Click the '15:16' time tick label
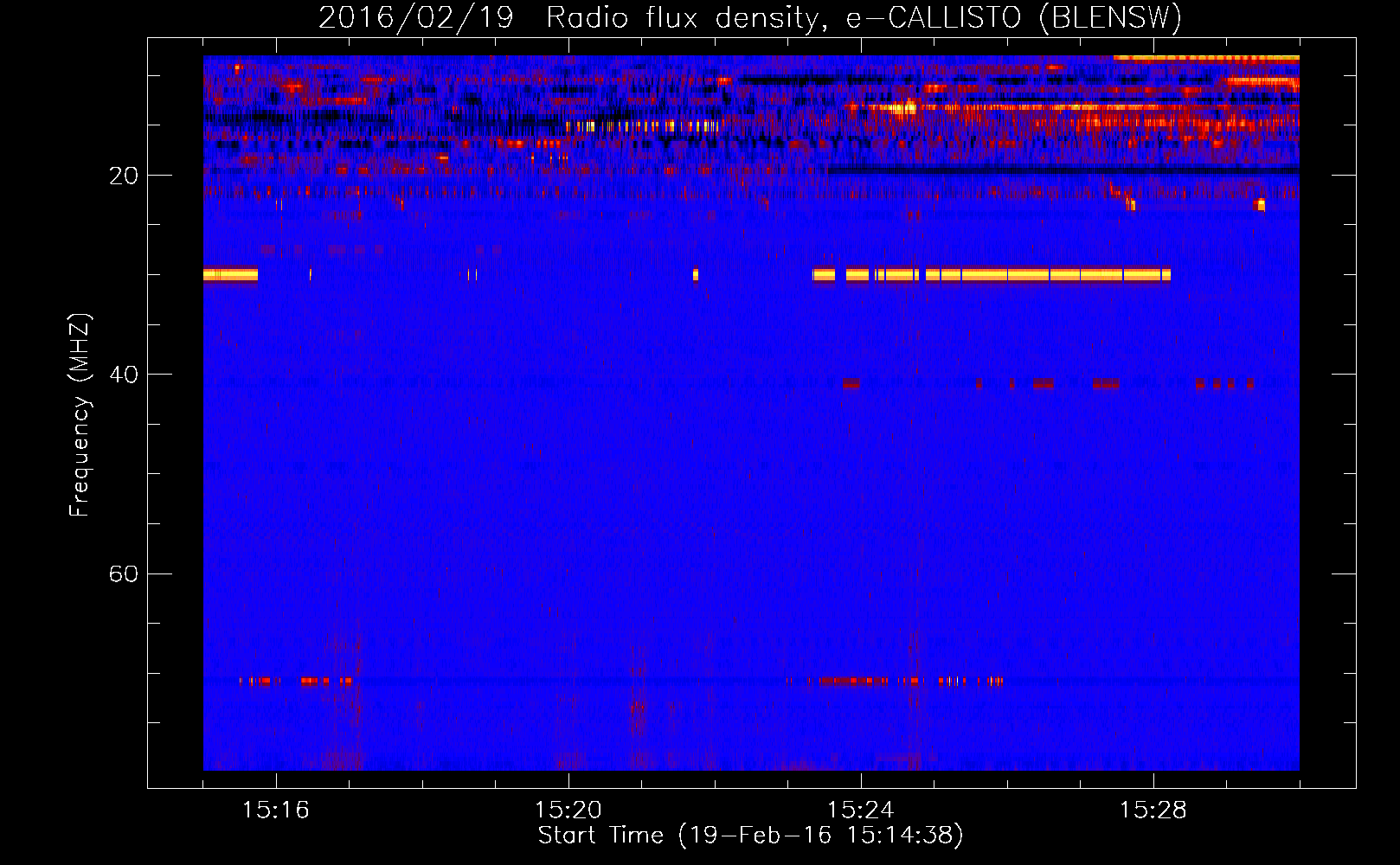Viewport: 1400px width, 865px height. pyautogui.click(x=275, y=811)
